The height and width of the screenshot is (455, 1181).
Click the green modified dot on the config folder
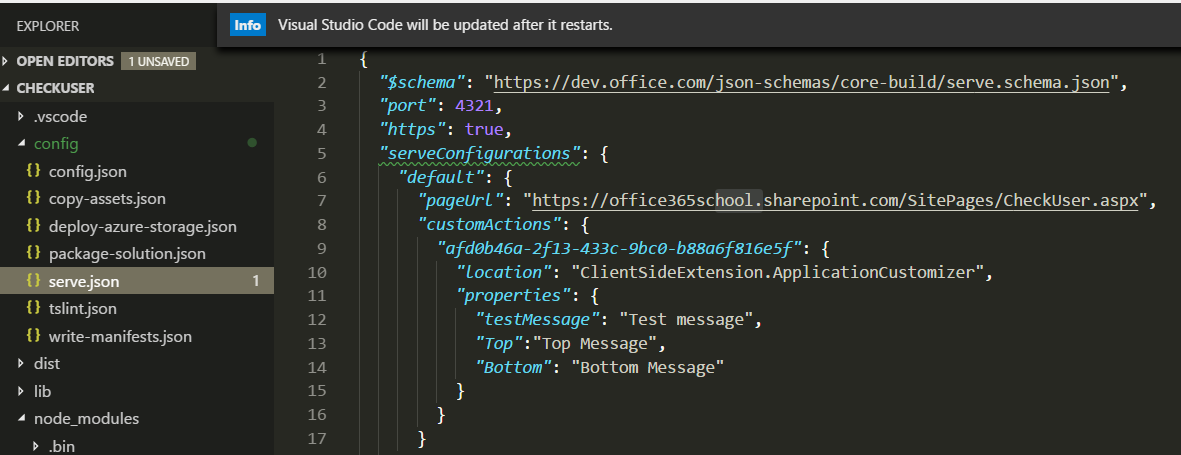(x=252, y=142)
